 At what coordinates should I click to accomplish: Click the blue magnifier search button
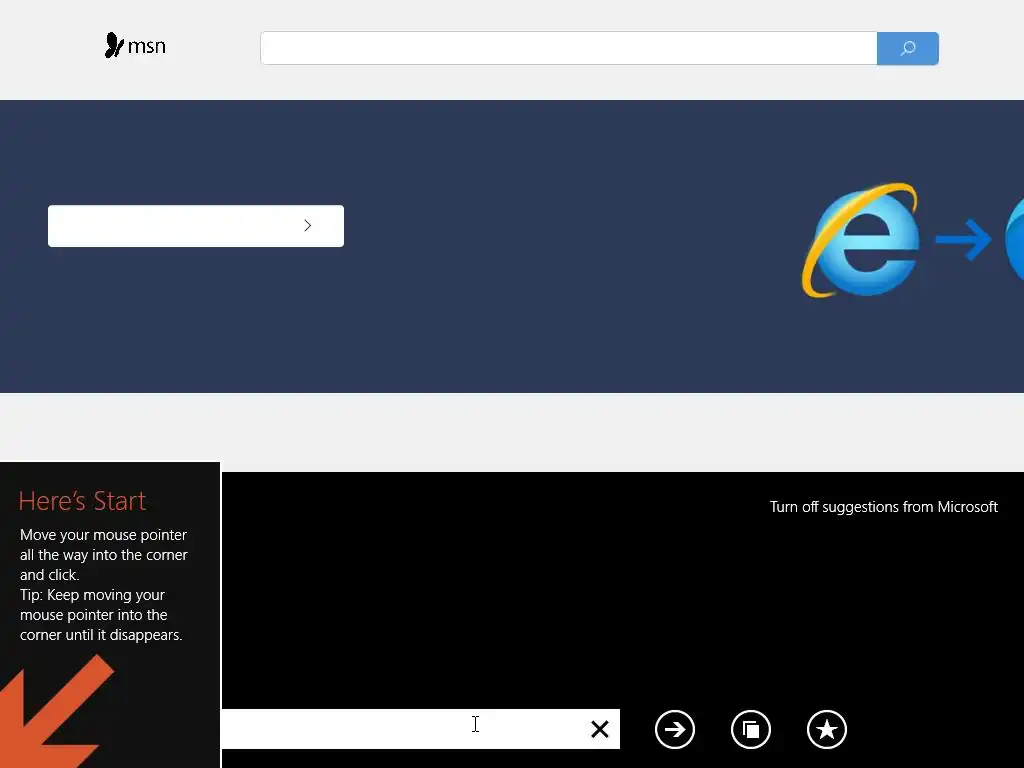[908, 48]
